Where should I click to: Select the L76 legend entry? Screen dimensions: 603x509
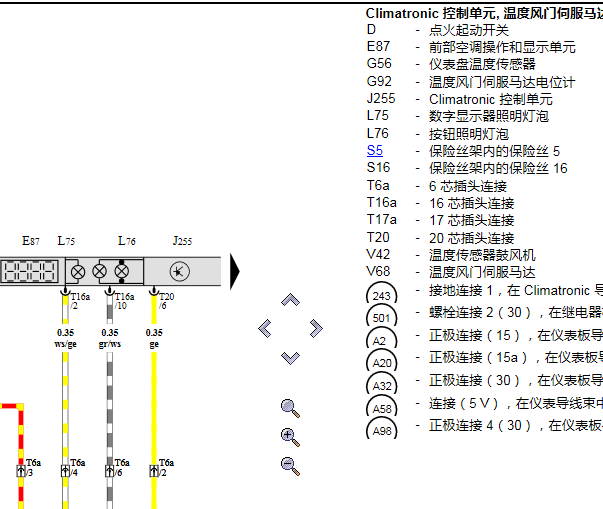pyautogui.click(x=438, y=134)
